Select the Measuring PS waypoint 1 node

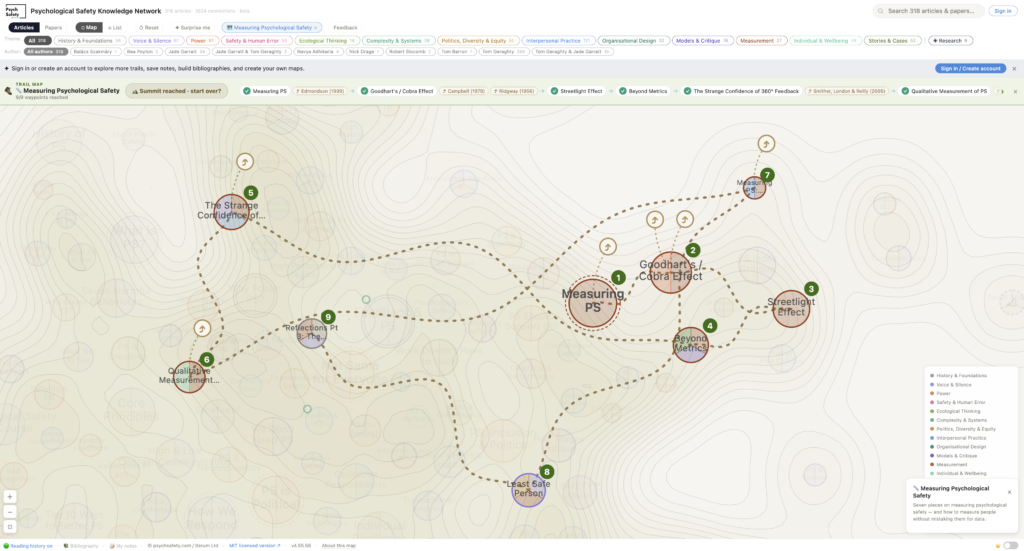[x=592, y=302]
